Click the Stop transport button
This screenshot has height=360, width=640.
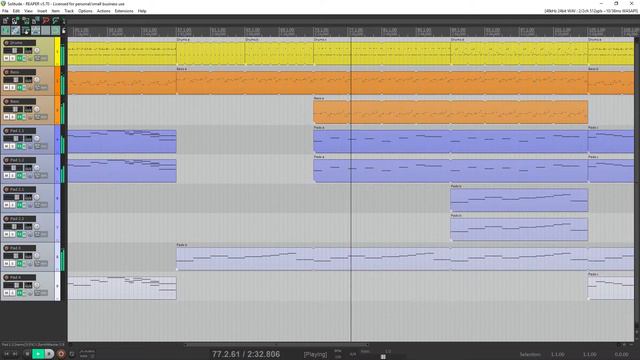point(27,353)
